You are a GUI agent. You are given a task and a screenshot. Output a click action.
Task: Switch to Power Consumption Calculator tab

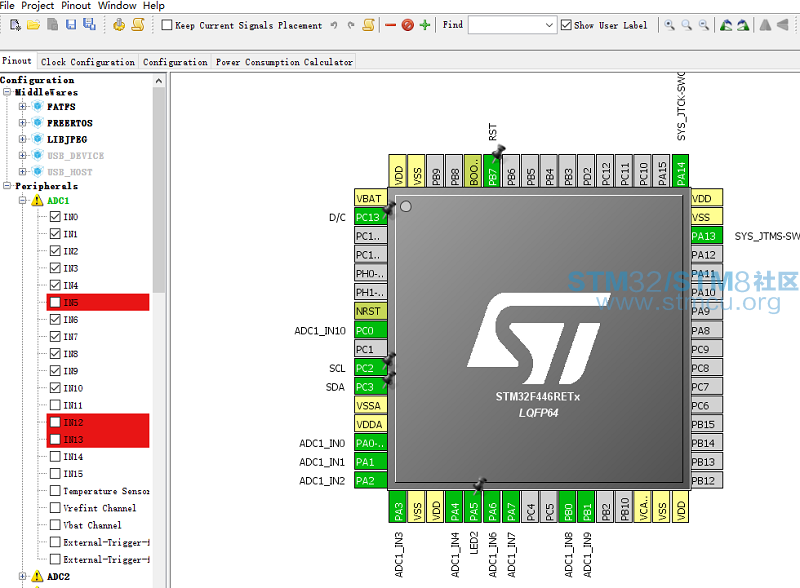click(284, 62)
